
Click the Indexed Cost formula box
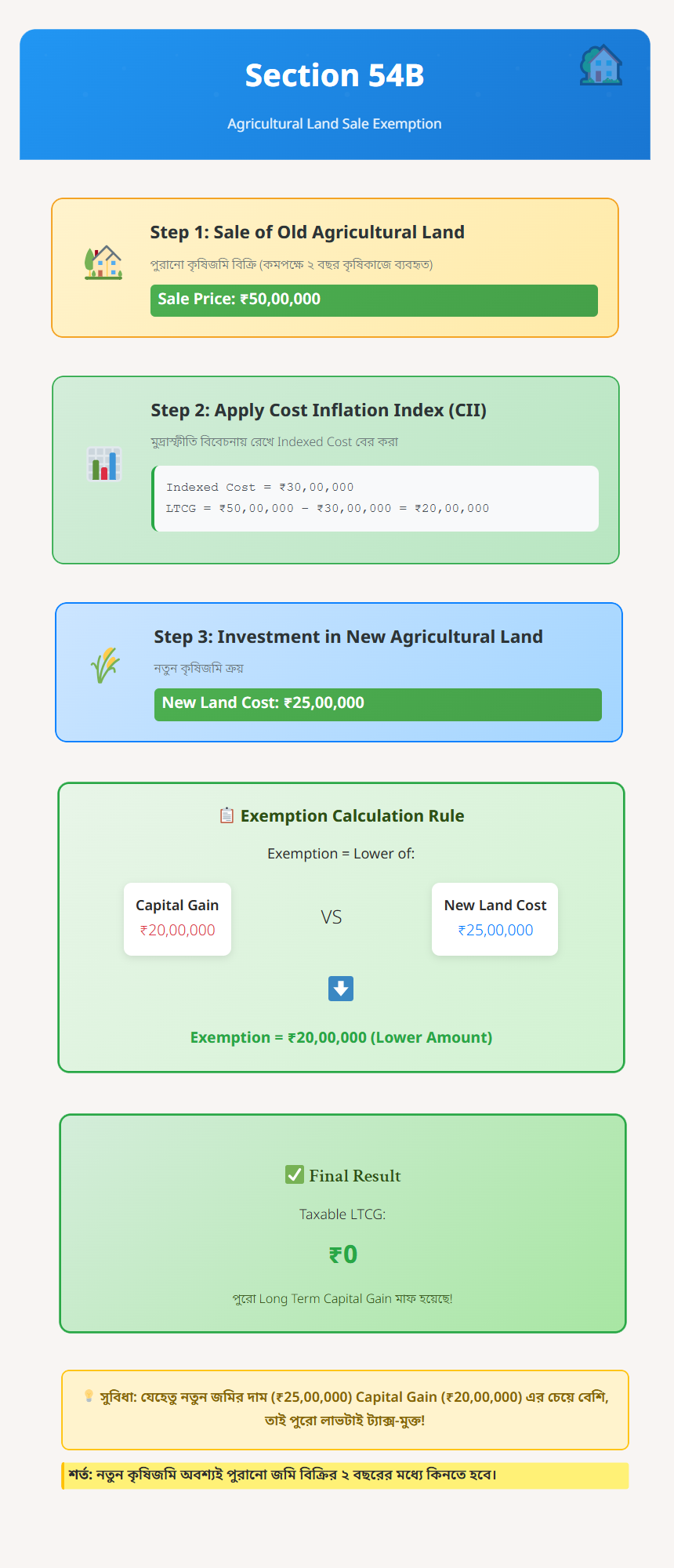point(375,499)
